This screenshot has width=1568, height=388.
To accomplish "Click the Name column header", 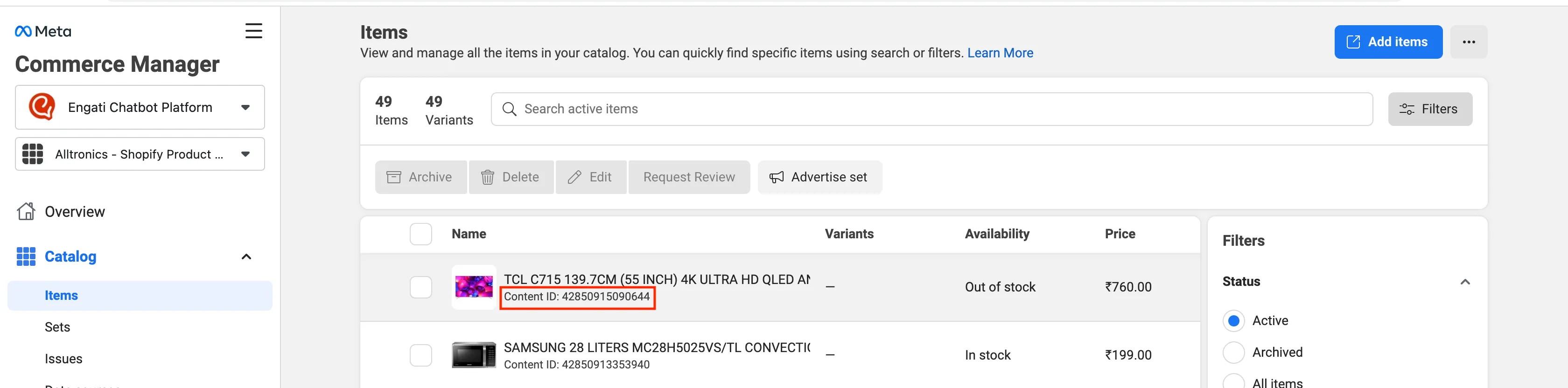I will tap(469, 234).
